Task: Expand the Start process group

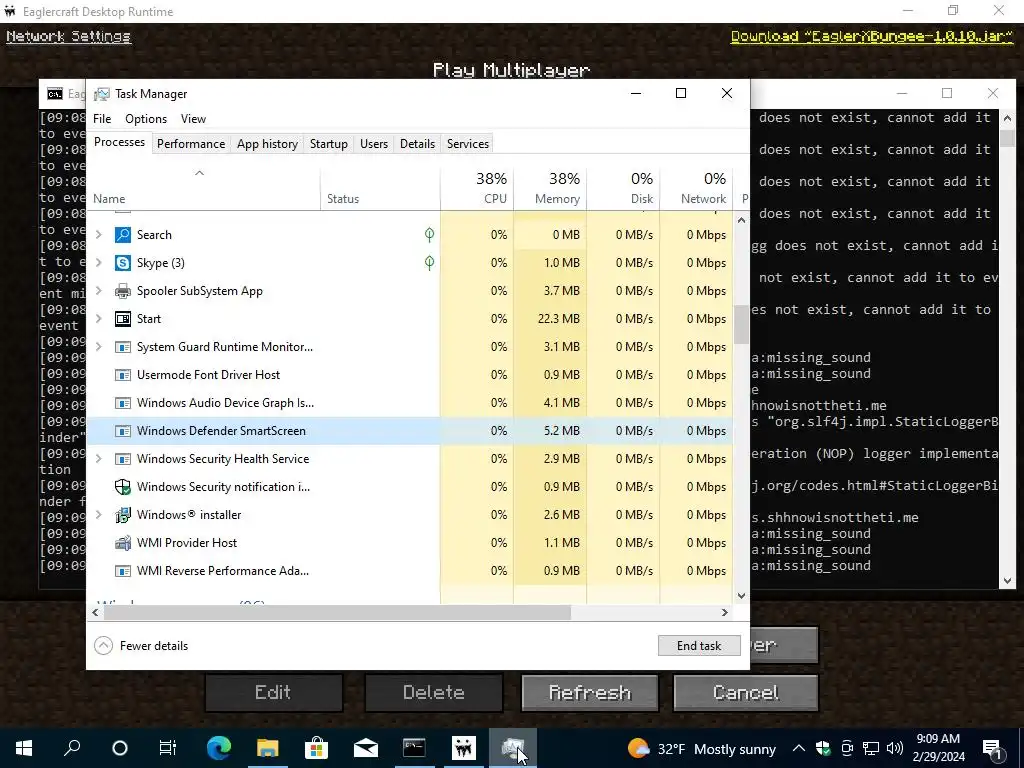Action: click(x=99, y=319)
